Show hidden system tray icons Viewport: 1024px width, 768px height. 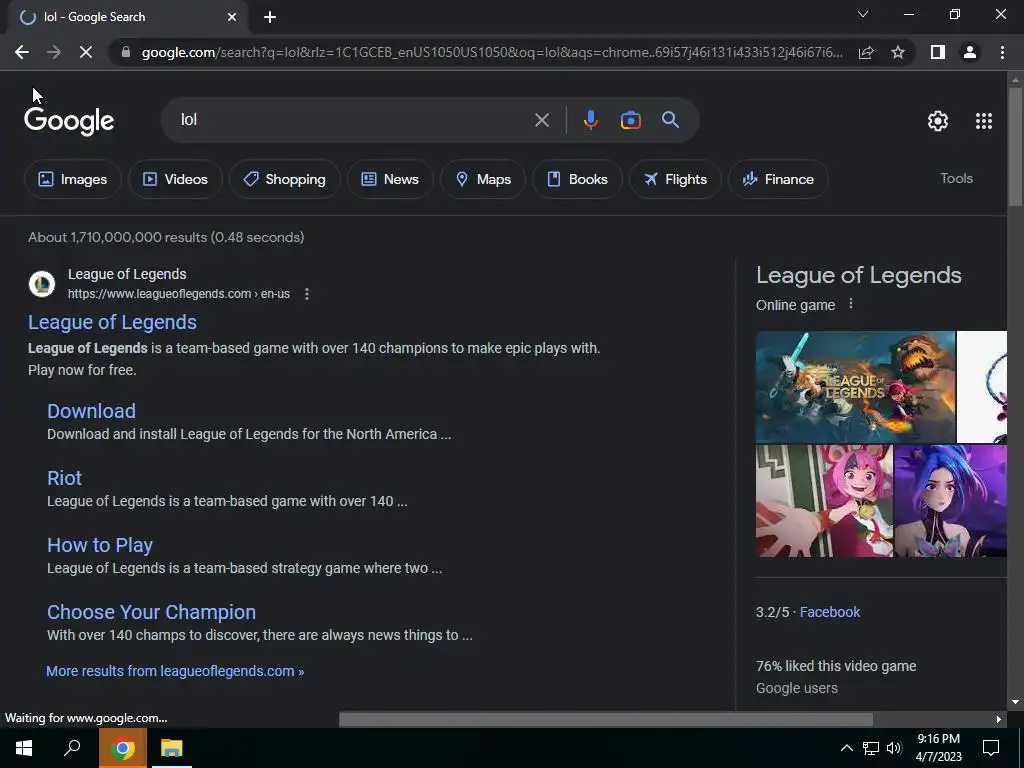tap(846, 748)
